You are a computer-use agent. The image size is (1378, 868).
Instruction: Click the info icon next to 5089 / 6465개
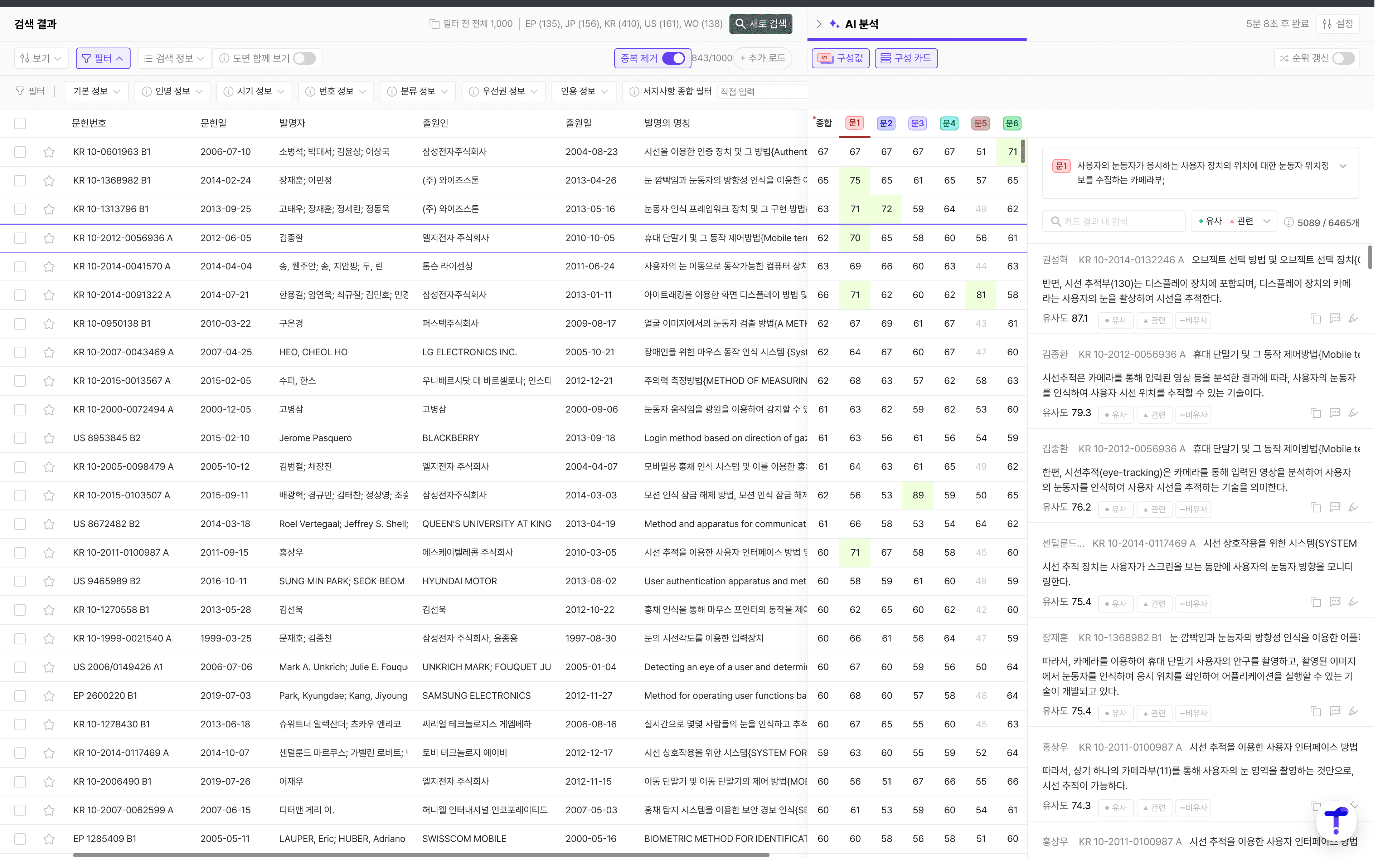pos(1289,223)
